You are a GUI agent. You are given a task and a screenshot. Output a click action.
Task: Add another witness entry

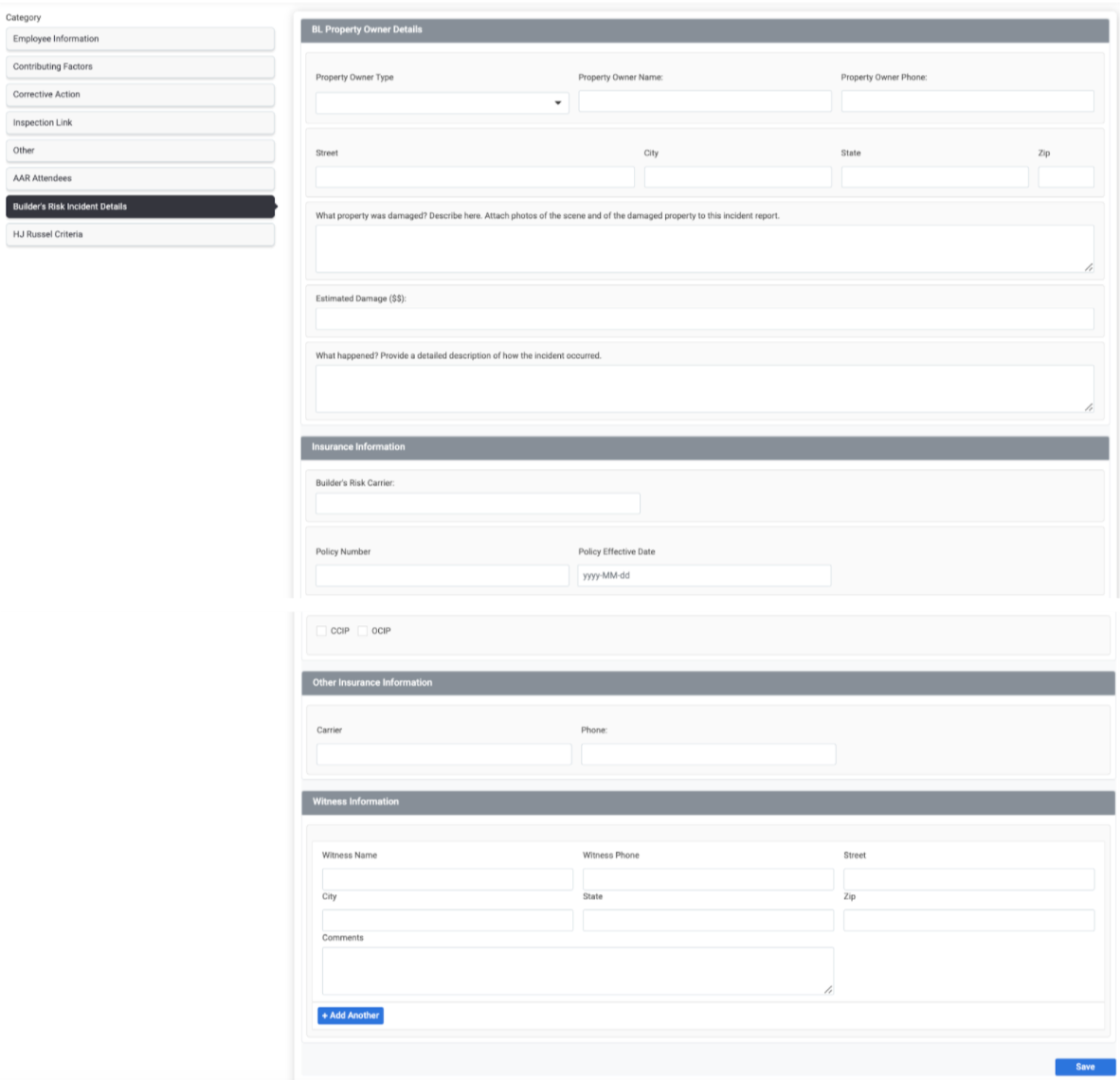351,1016
